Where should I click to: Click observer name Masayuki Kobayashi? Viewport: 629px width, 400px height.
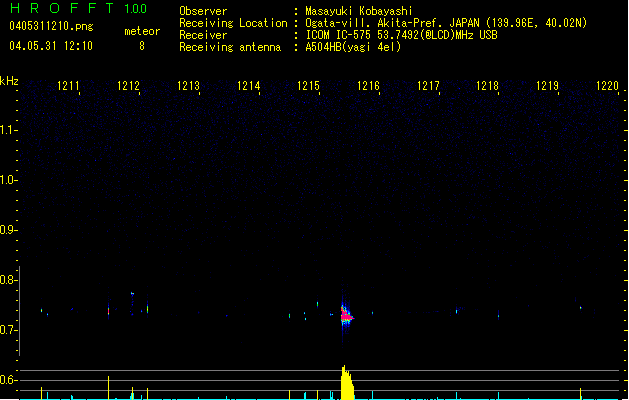click(x=359, y=11)
